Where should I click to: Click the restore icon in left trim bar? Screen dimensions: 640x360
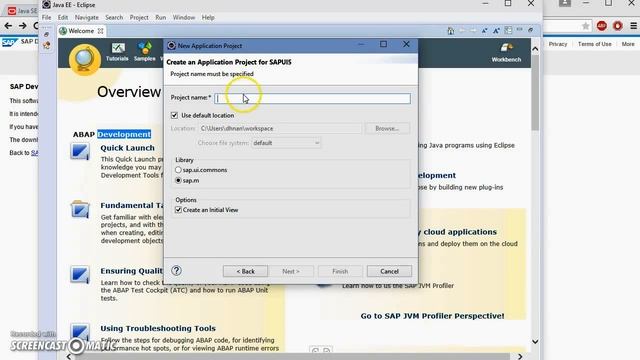[47, 34]
